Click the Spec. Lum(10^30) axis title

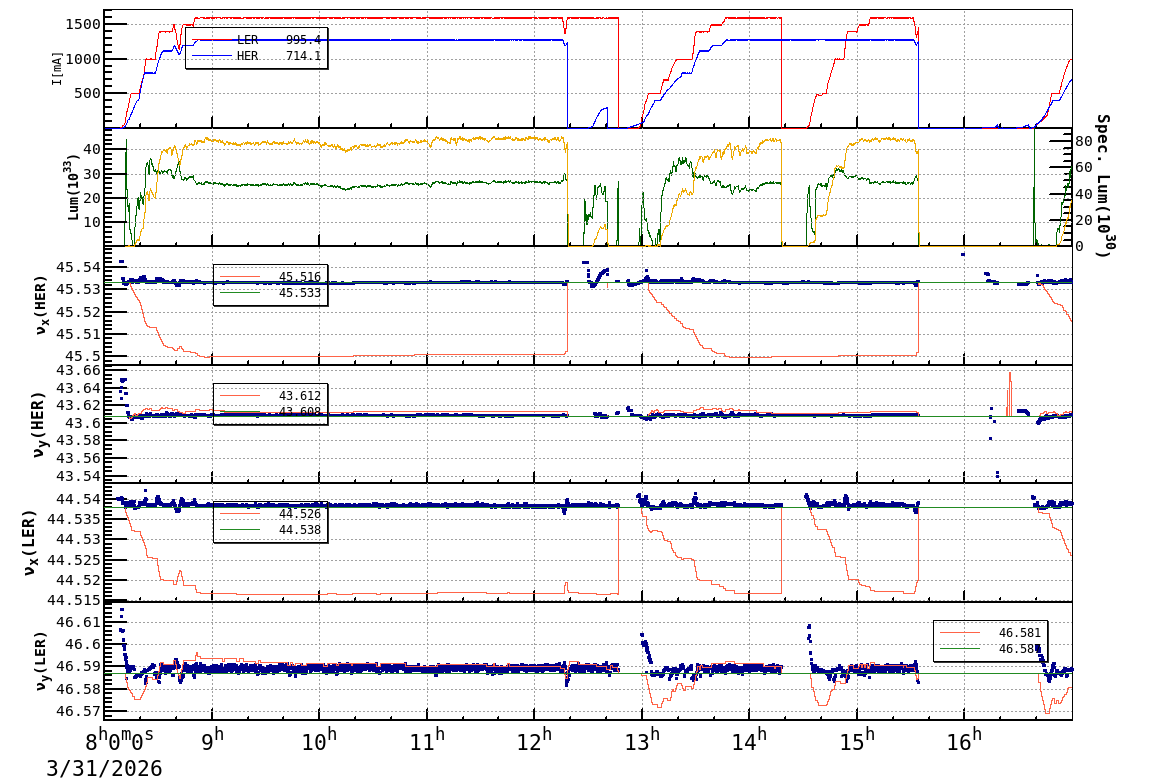tap(1102, 185)
